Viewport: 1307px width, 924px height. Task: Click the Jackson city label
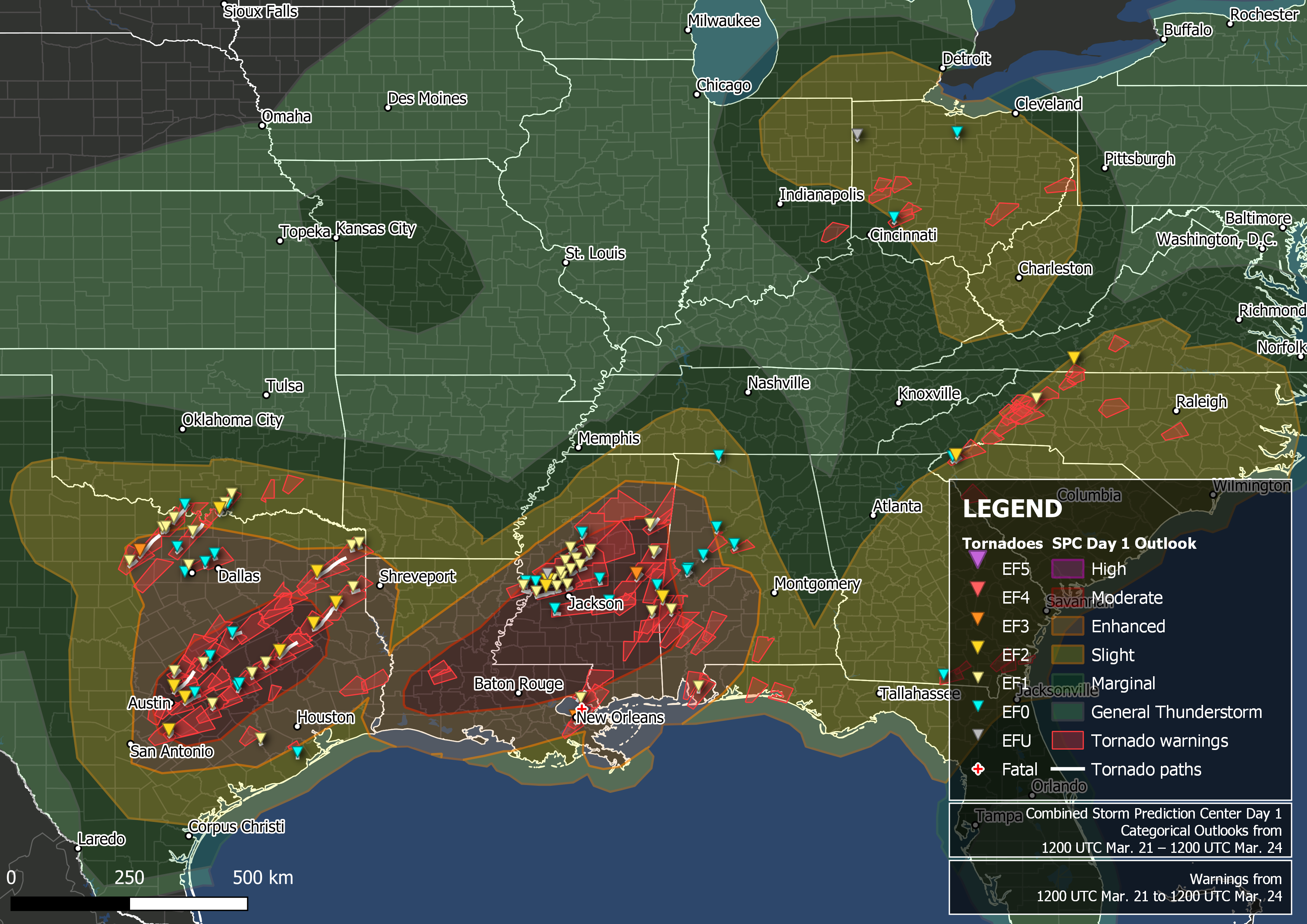(596, 603)
